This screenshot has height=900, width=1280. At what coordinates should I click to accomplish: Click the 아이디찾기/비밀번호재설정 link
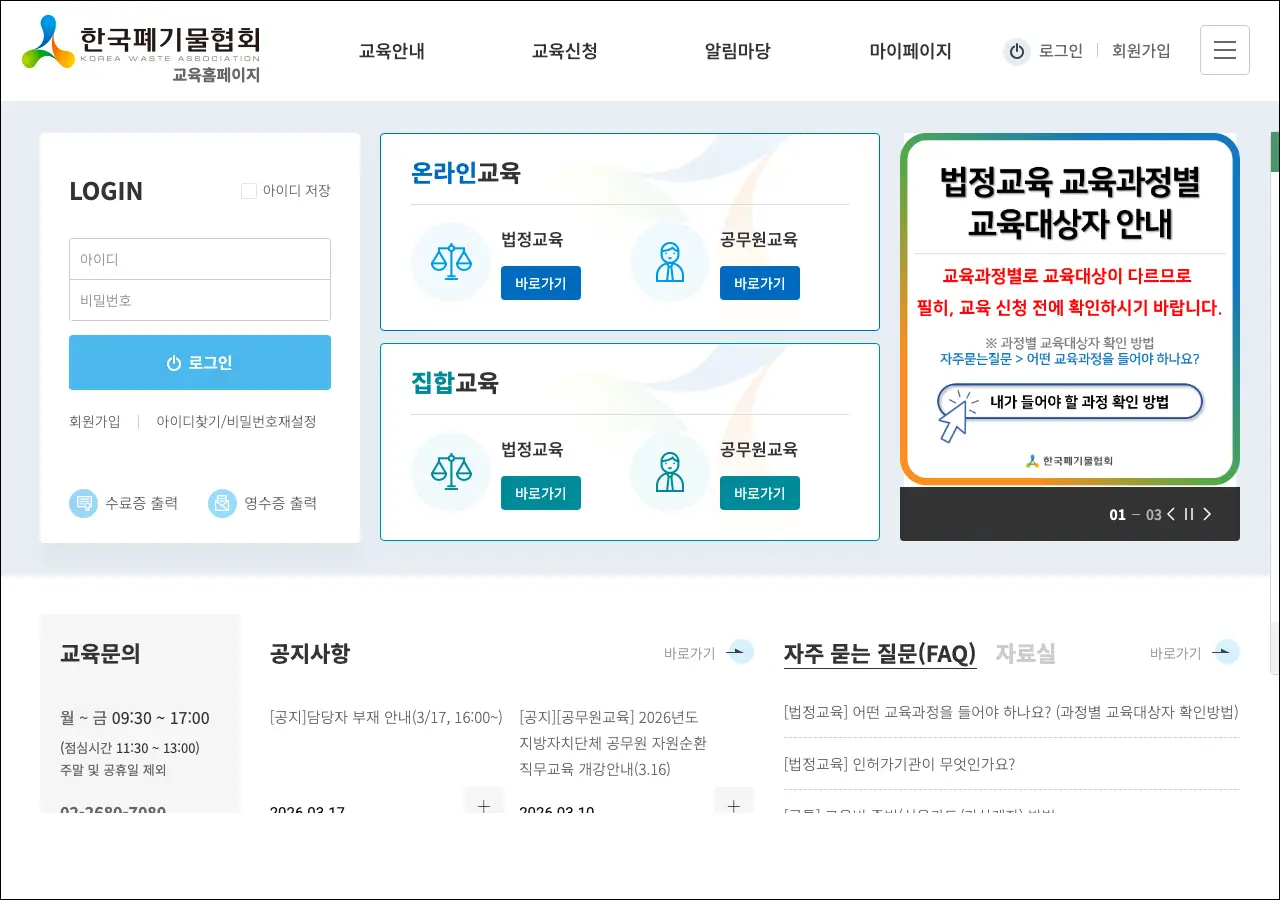pyautogui.click(x=236, y=422)
